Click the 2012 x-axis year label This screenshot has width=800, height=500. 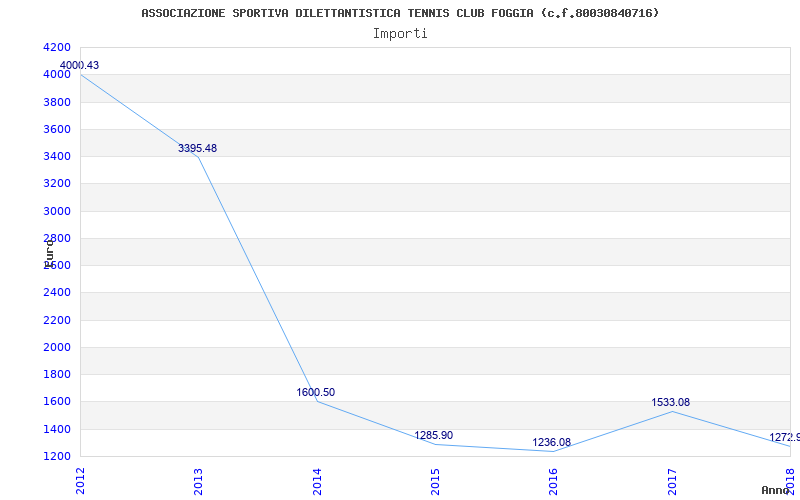tap(80, 482)
